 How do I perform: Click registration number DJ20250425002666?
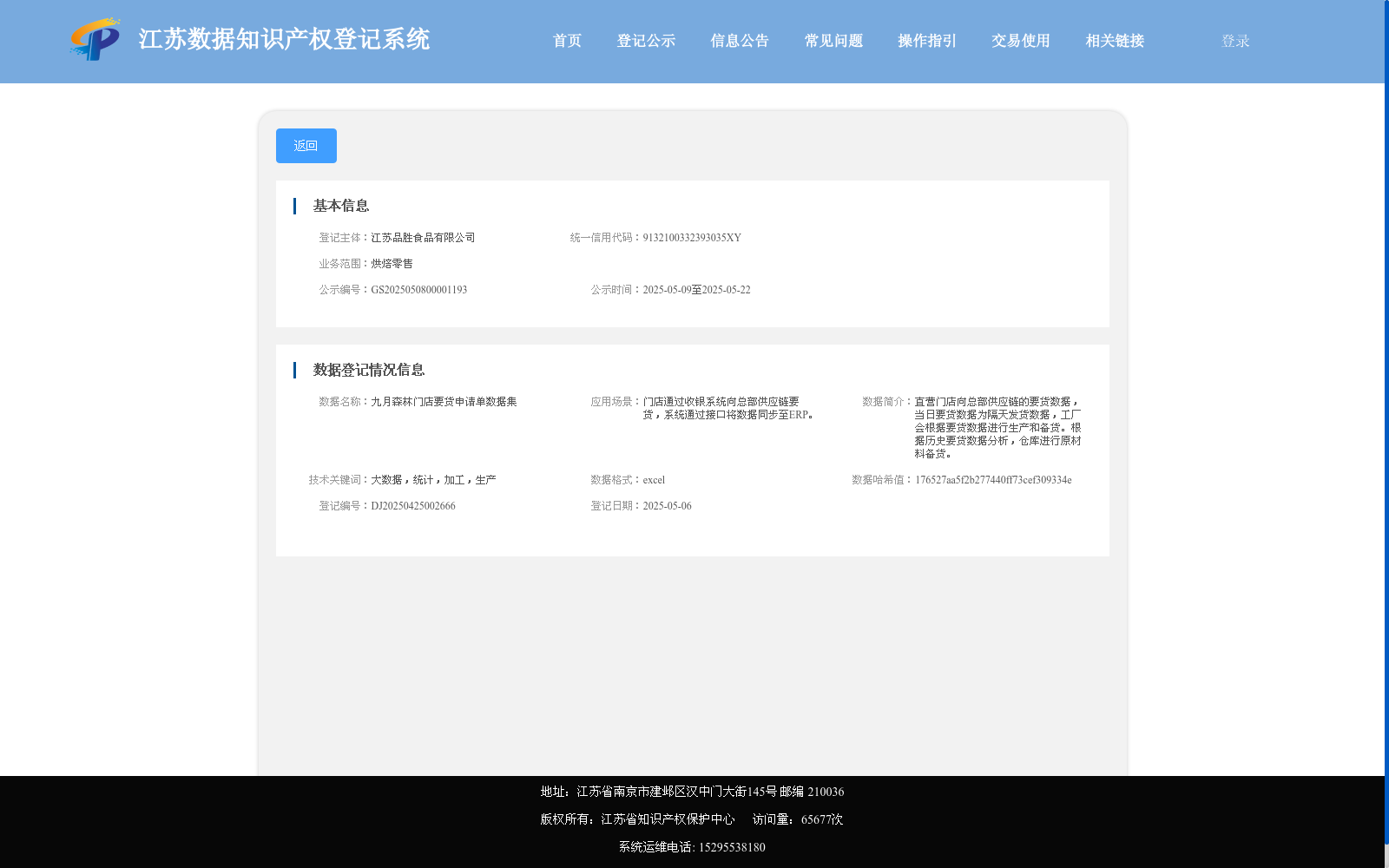412,506
